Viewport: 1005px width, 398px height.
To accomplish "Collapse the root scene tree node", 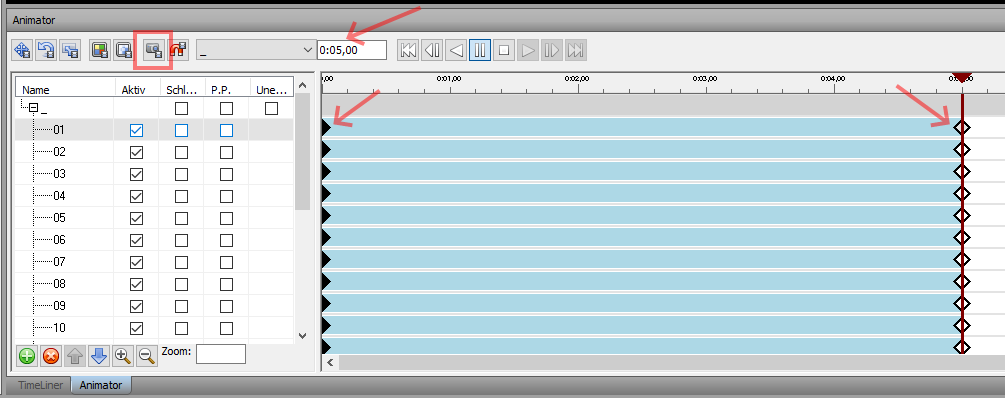I will point(33,108).
